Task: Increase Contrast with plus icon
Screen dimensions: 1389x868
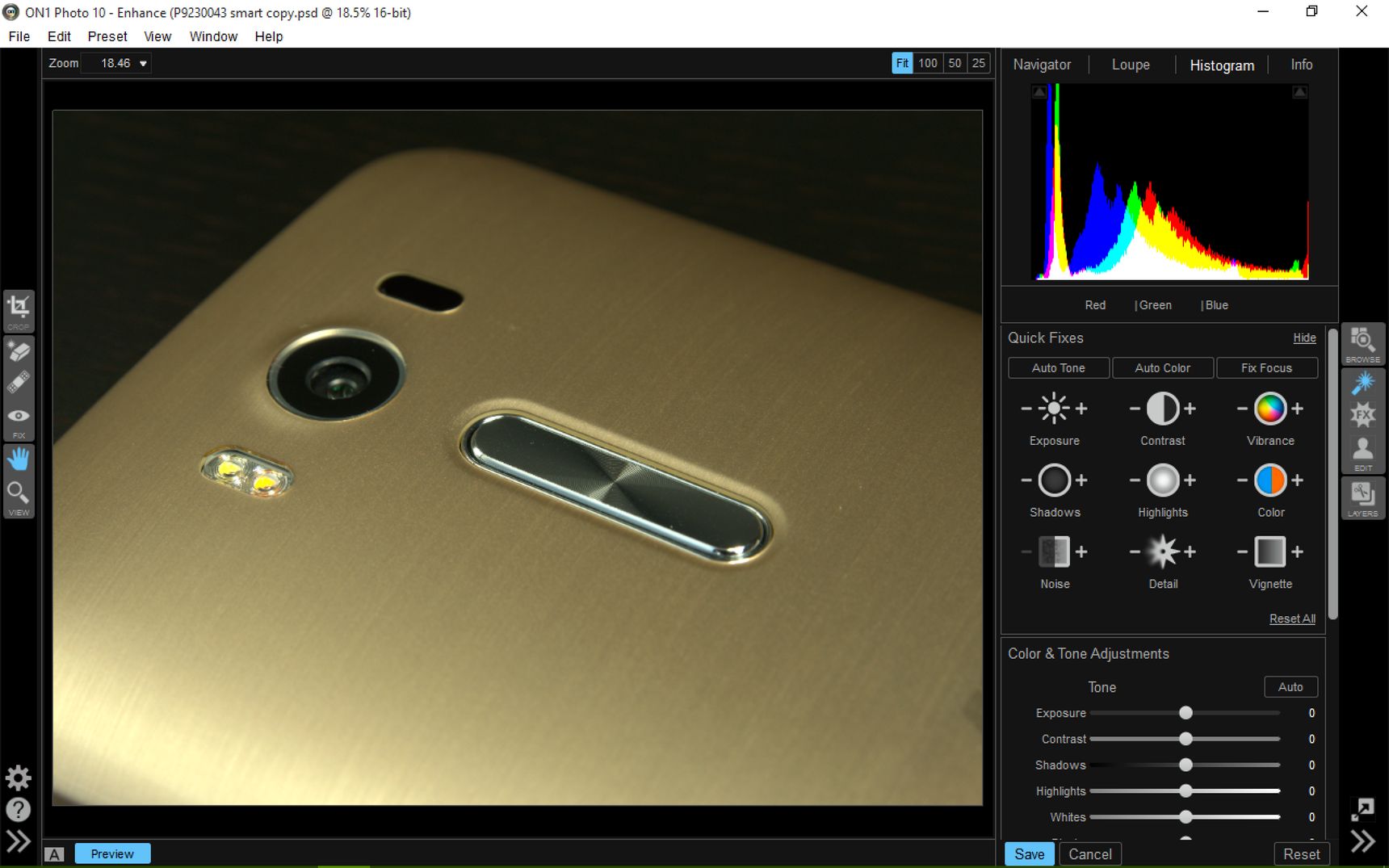Action: coord(1190,409)
